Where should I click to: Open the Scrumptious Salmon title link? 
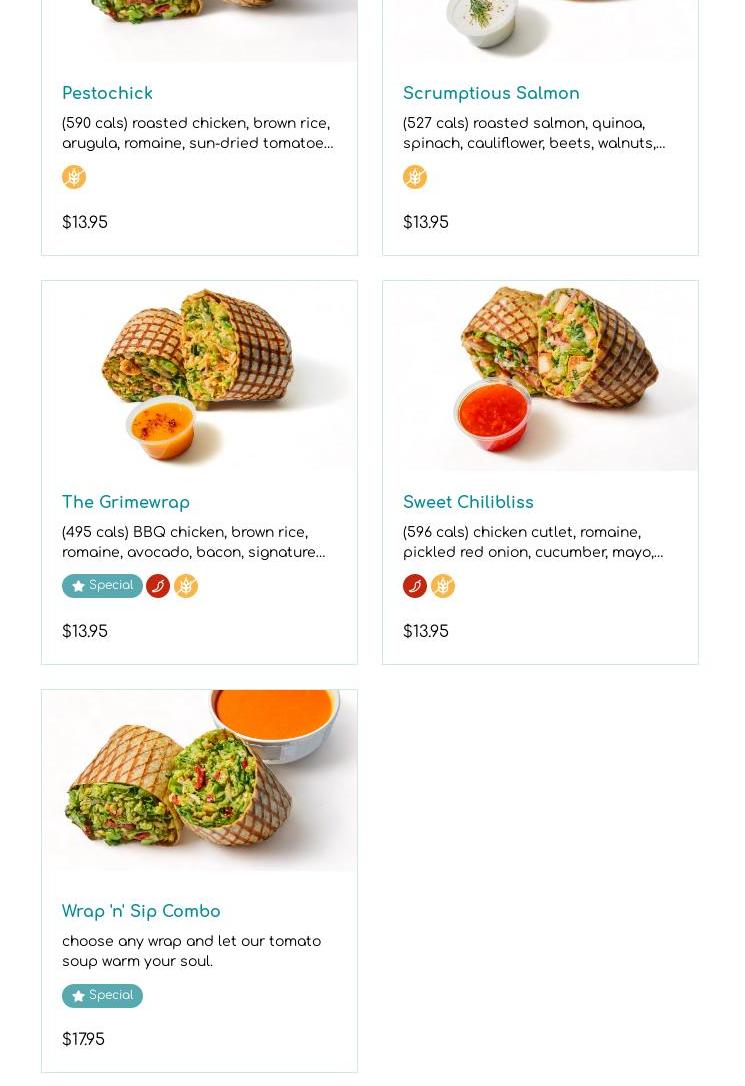pos(491,93)
